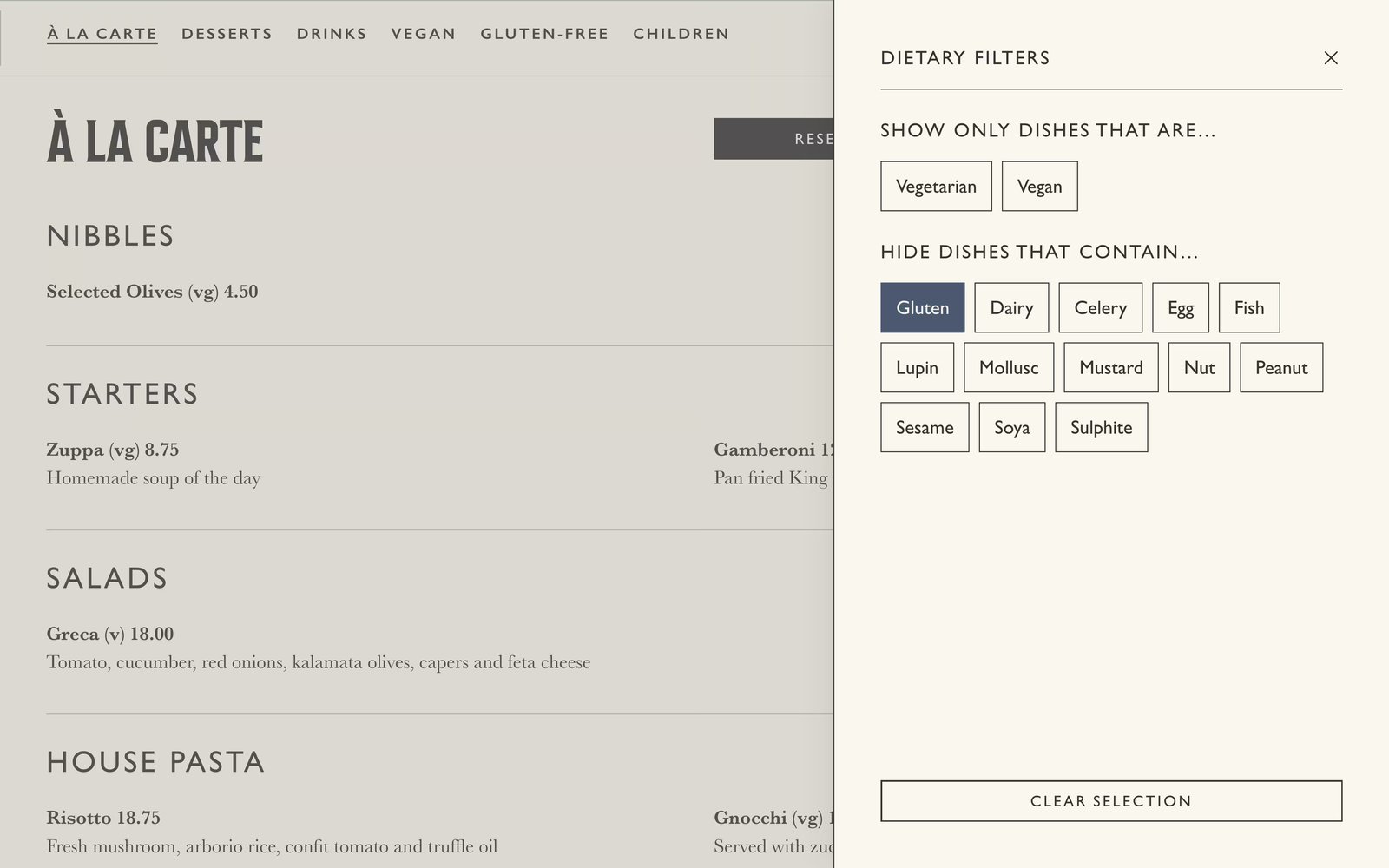Hide dishes containing Dairy
The image size is (1389, 868).
[1011, 308]
